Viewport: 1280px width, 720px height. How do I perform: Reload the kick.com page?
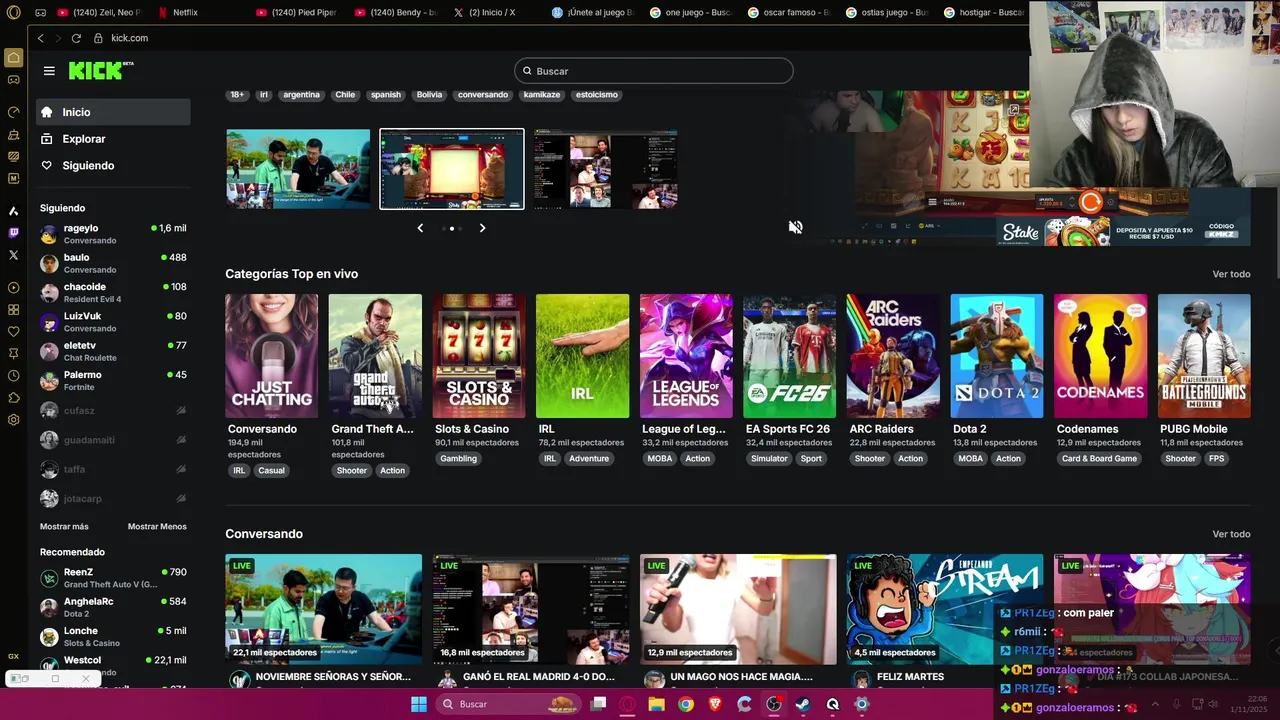[x=76, y=38]
